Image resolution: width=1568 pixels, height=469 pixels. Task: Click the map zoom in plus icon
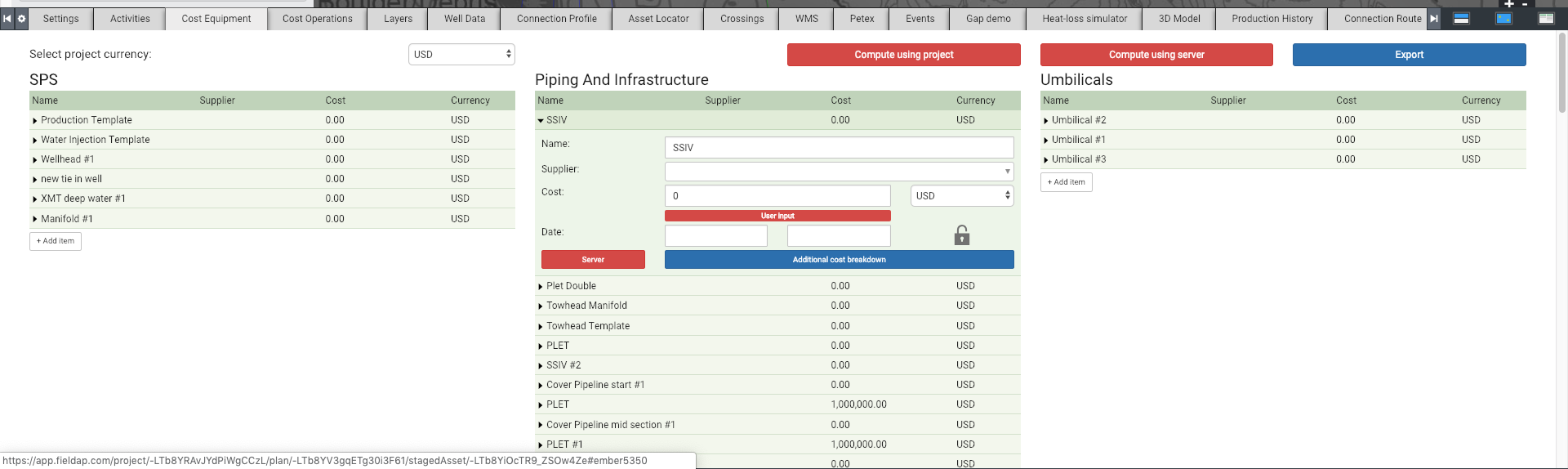pyautogui.click(x=1509, y=4)
